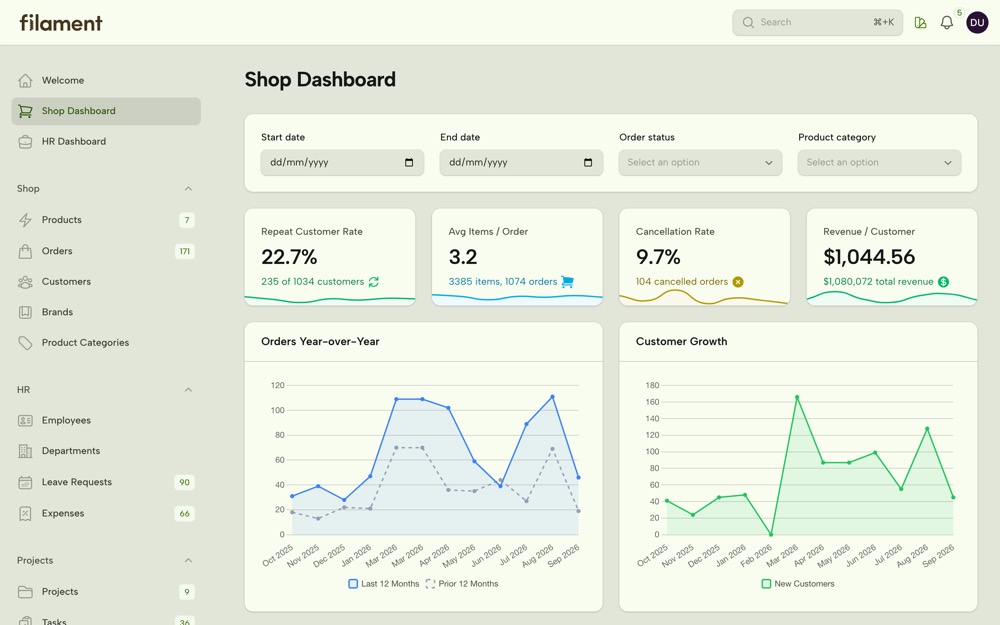Click the cart icon on Avg Items card

[x=567, y=282]
